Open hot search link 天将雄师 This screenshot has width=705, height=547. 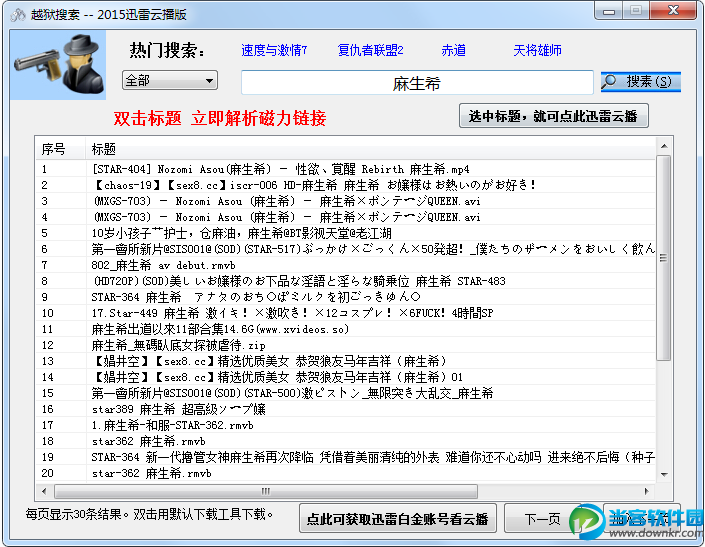click(537, 50)
